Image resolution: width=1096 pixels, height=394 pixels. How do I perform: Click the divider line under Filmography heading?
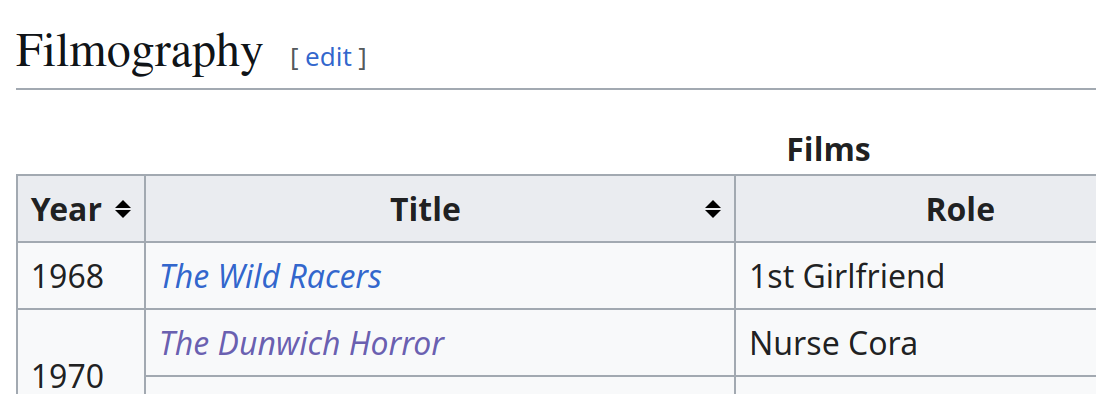556,89
